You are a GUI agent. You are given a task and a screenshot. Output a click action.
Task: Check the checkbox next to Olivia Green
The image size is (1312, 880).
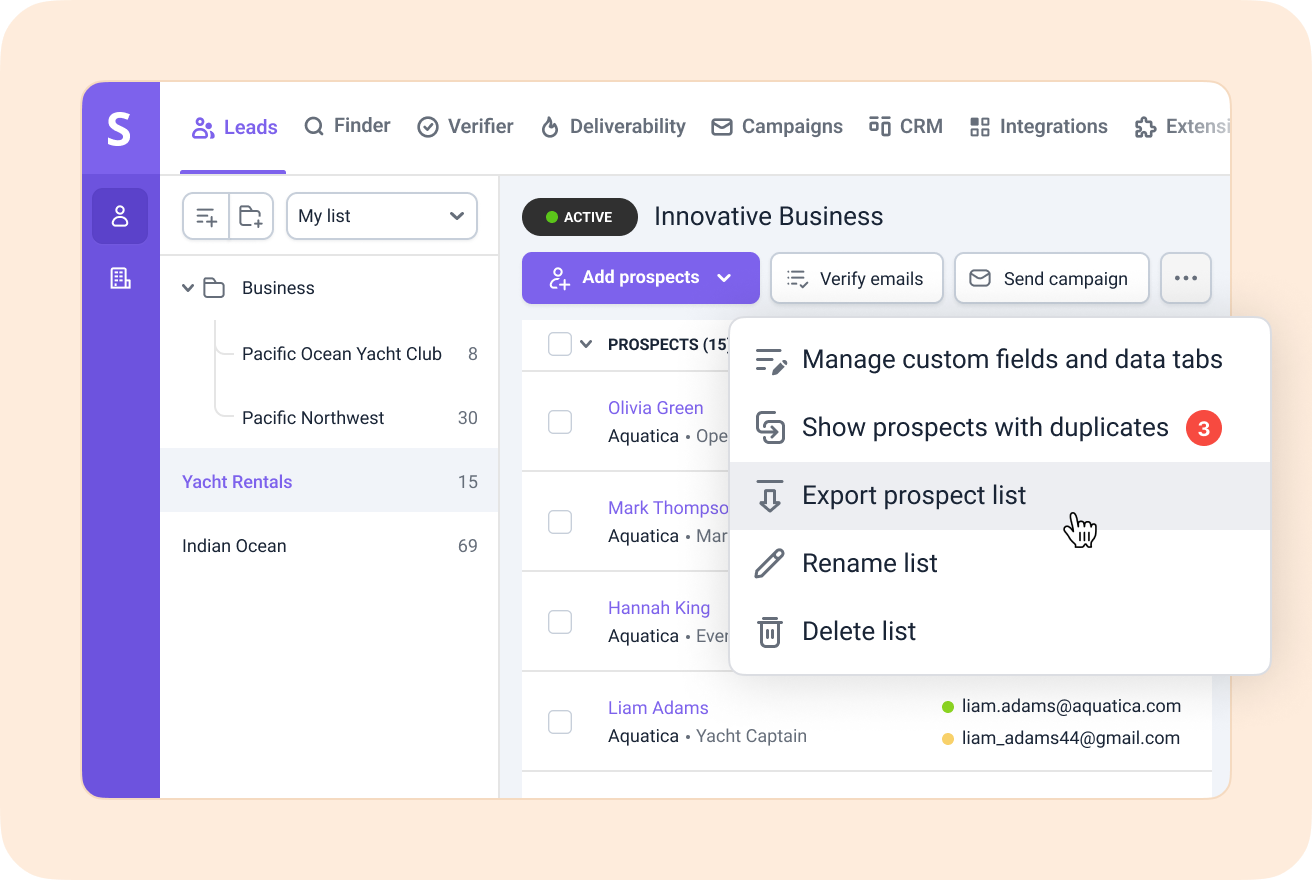tap(560, 421)
